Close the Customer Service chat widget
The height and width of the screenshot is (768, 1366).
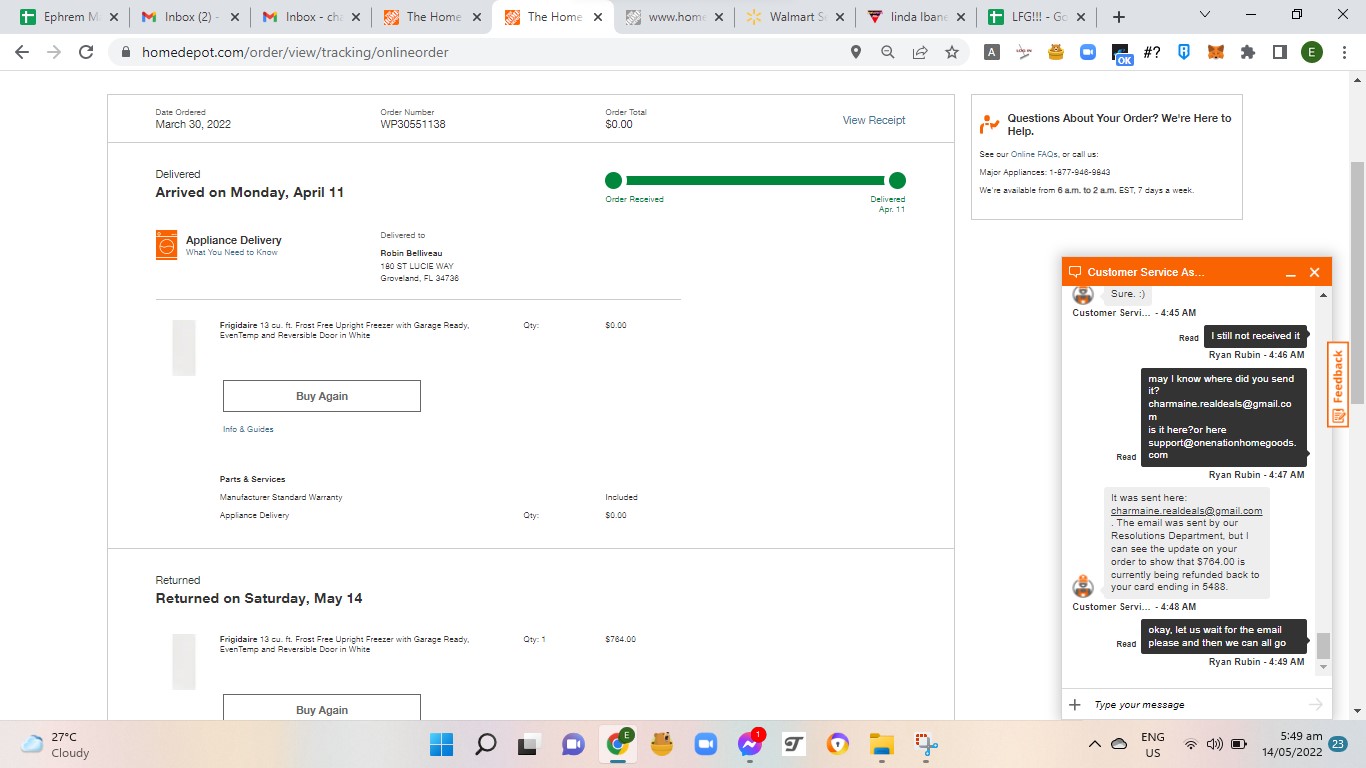pyautogui.click(x=1315, y=272)
